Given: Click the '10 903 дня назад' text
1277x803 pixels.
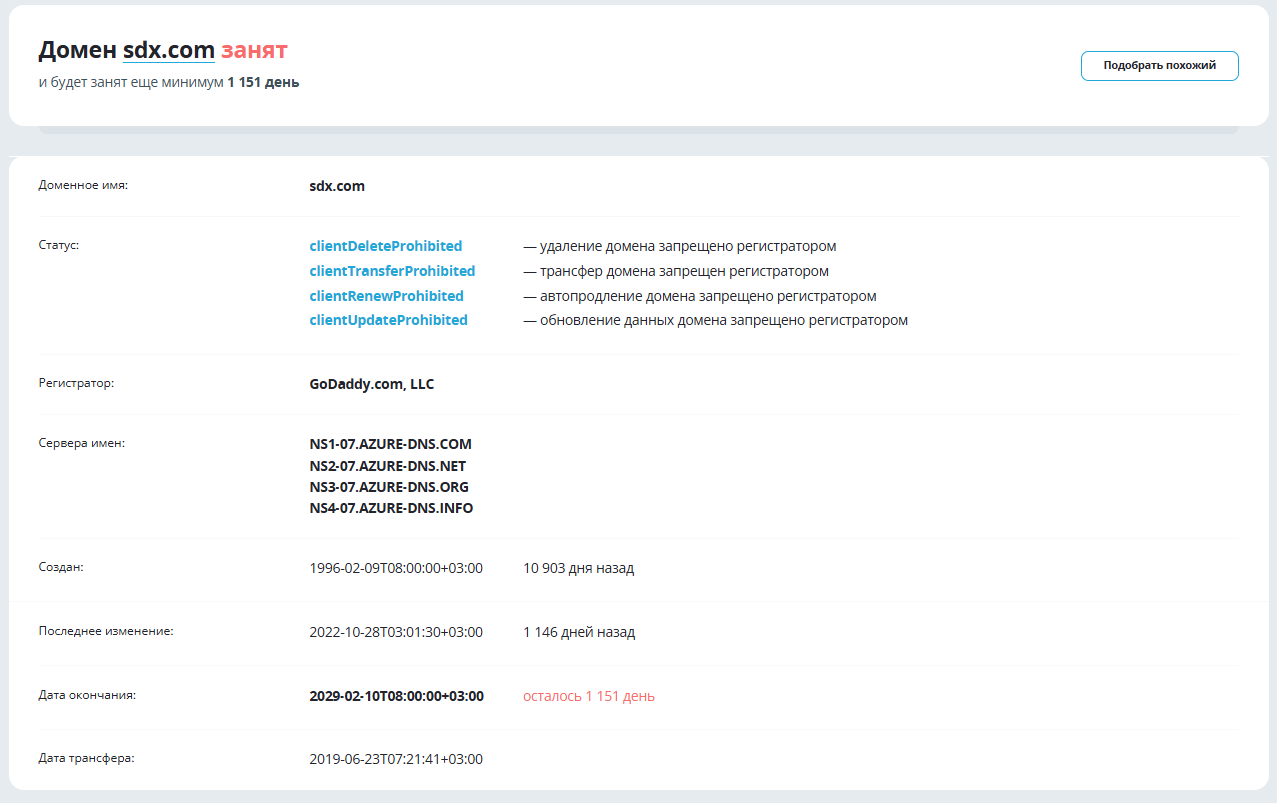Looking at the screenshot, I should coord(579,569).
